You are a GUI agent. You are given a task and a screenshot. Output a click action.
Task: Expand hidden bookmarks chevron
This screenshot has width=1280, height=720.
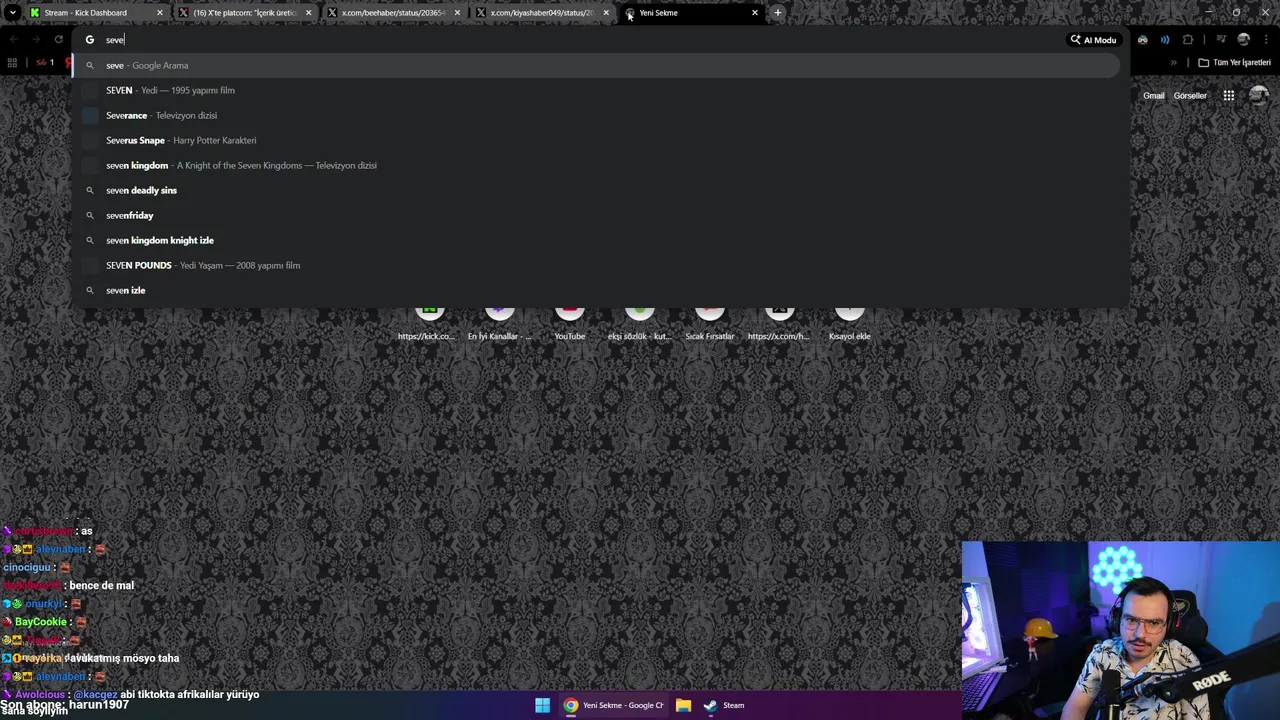1174,63
